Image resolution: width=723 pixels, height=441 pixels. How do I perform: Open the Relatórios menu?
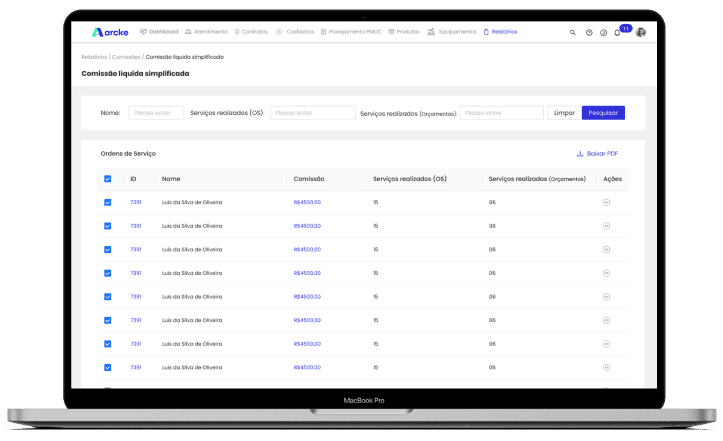coord(500,32)
